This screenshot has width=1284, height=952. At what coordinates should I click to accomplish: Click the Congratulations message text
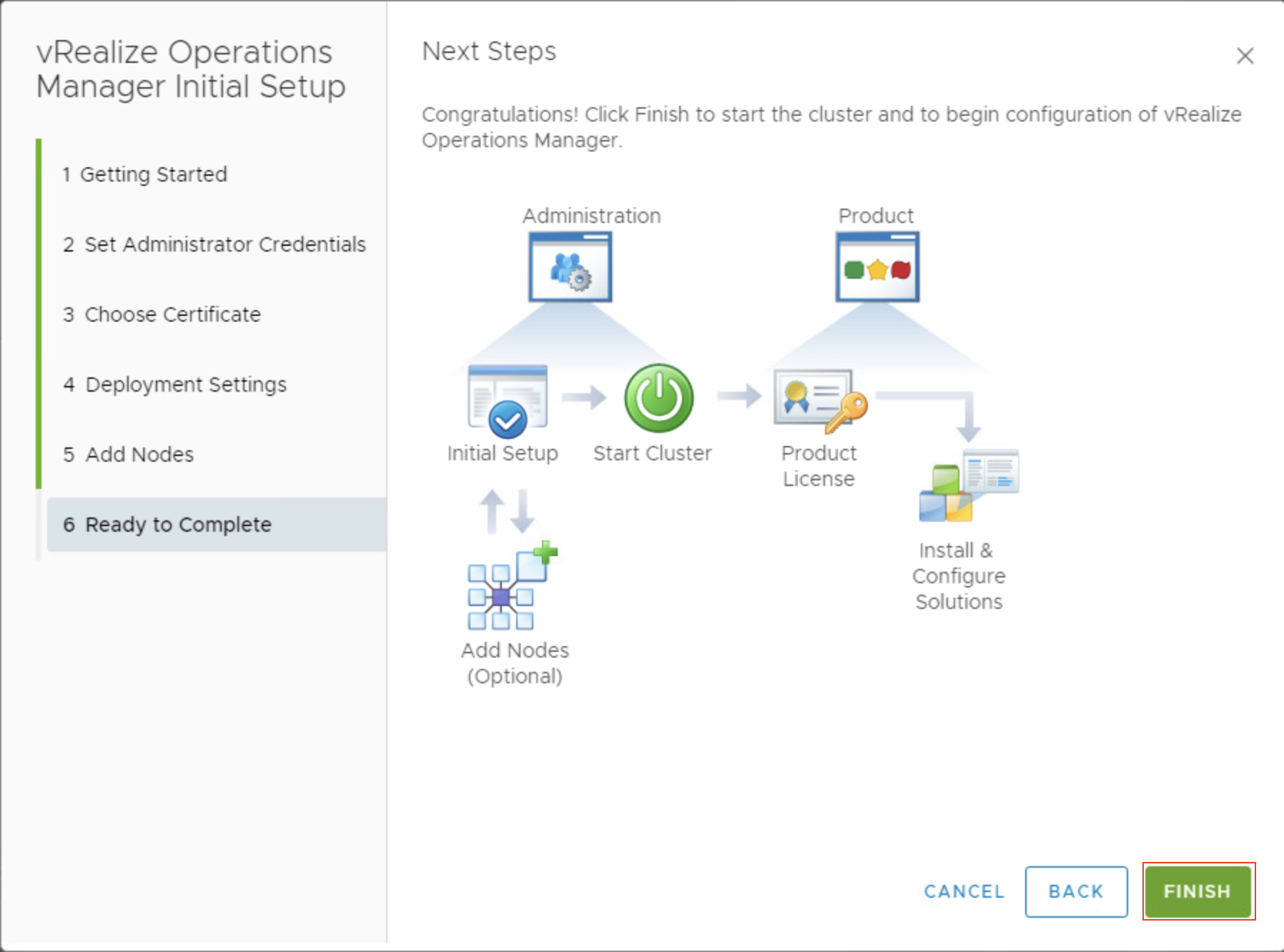[x=831, y=127]
